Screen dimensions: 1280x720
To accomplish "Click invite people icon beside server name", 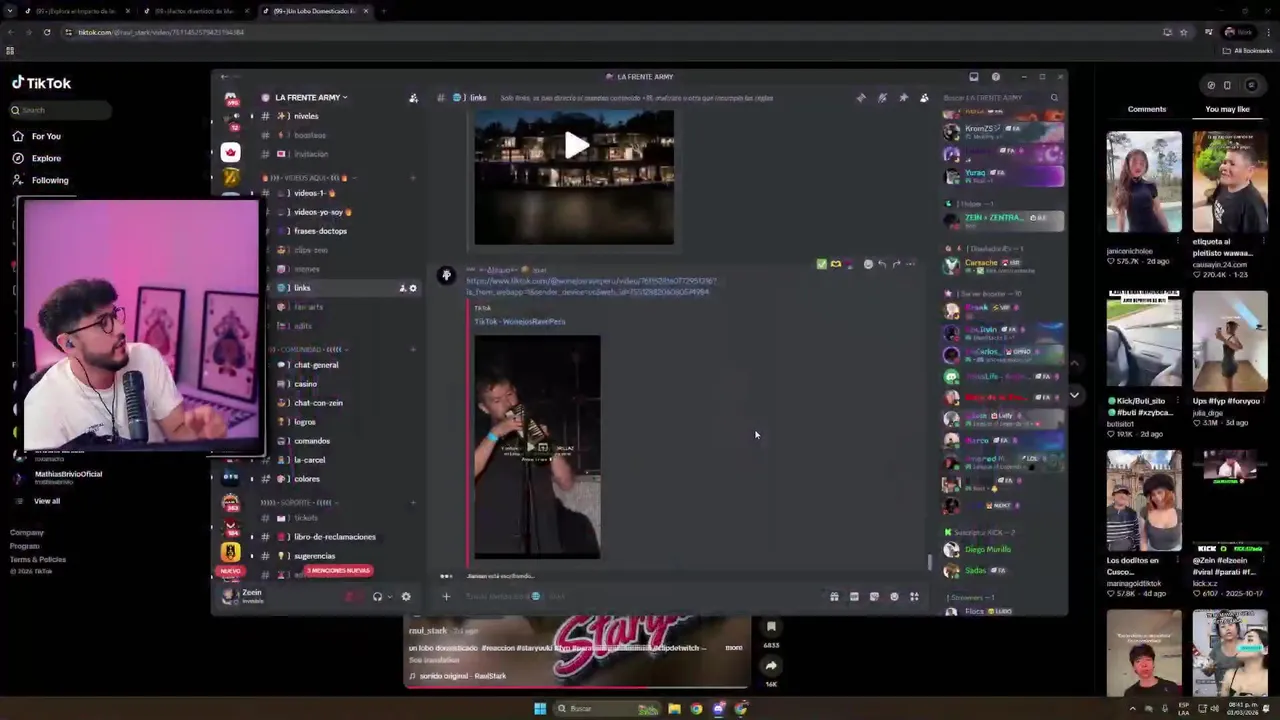I will pos(413,98).
